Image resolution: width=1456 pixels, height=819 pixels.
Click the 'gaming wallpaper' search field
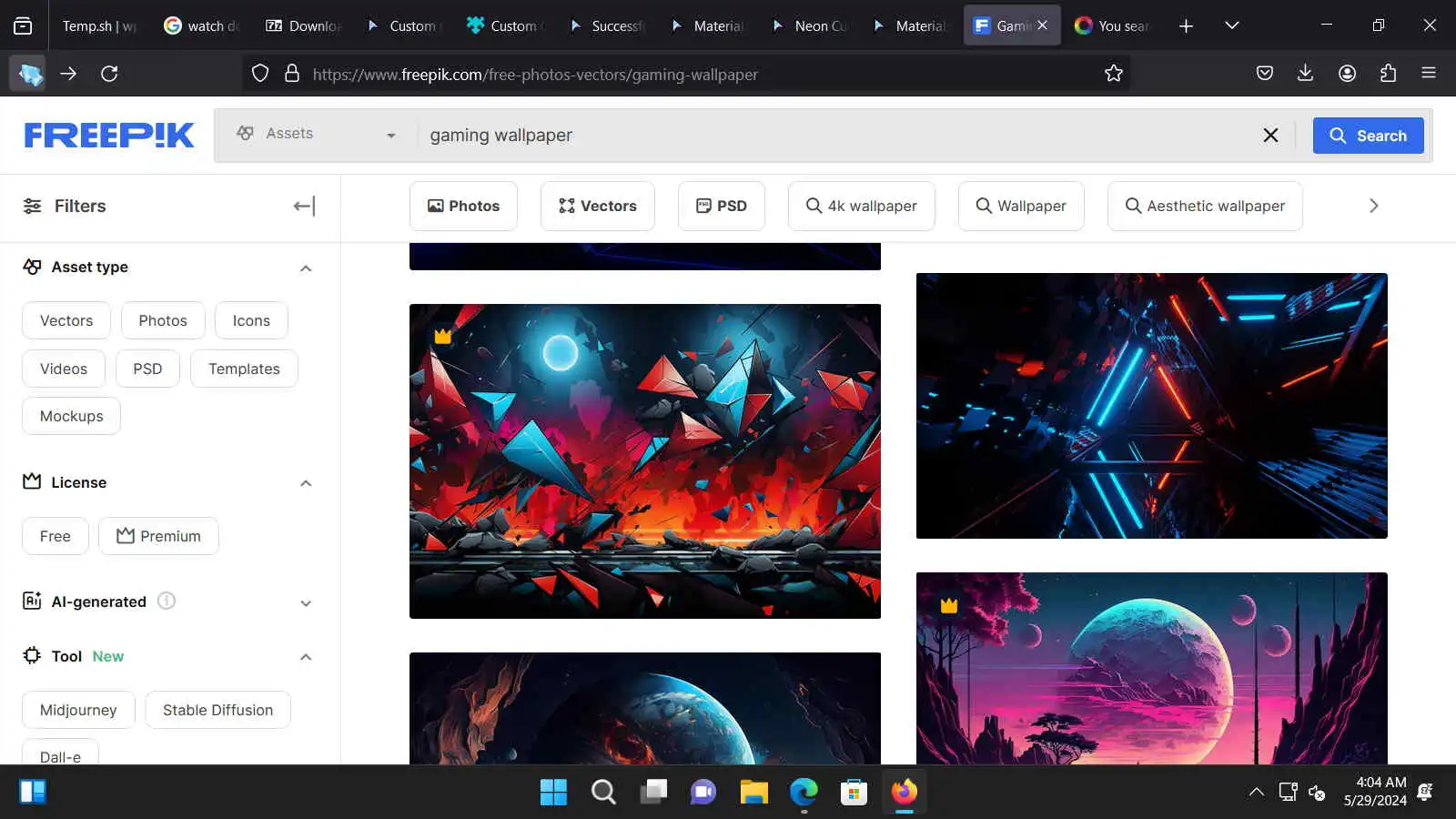(x=837, y=136)
